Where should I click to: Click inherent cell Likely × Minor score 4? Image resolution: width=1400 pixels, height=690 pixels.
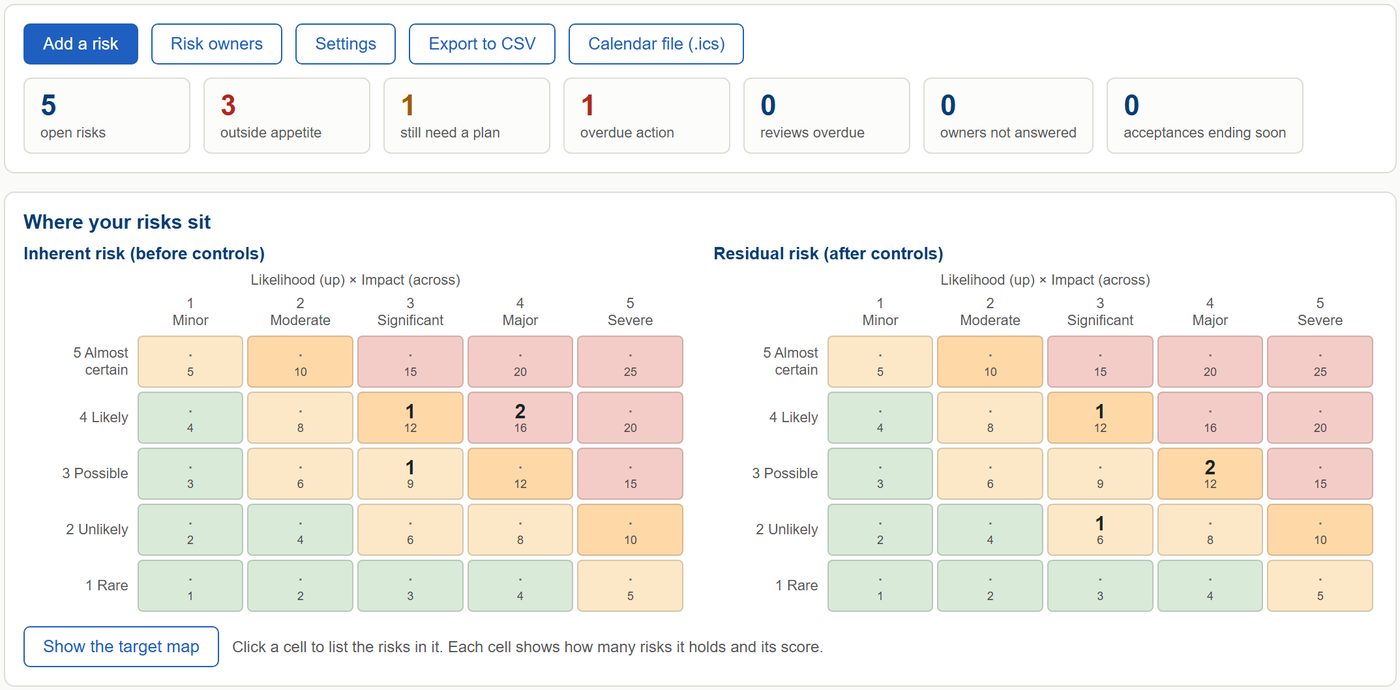click(x=190, y=418)
